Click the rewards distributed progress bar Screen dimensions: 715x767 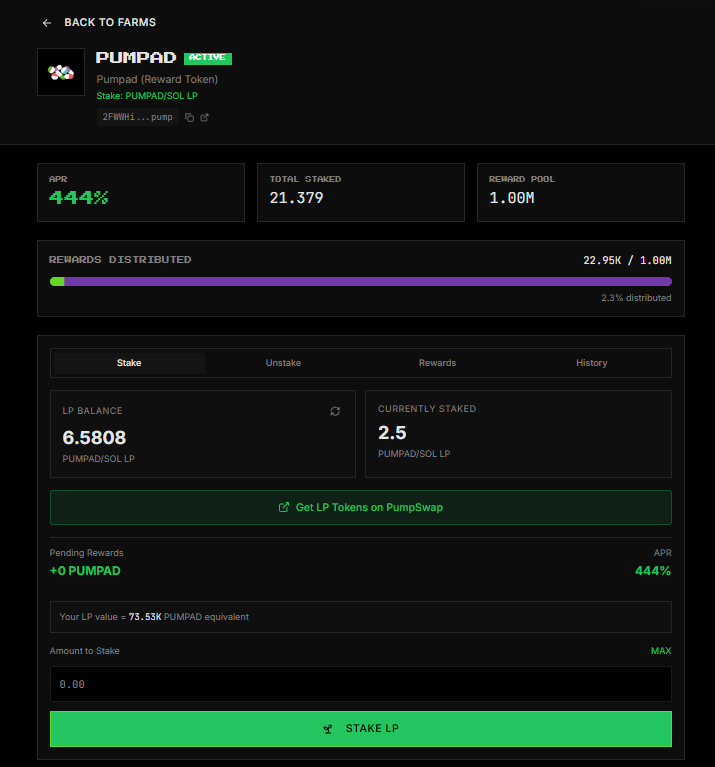click(x=361, y=281)
